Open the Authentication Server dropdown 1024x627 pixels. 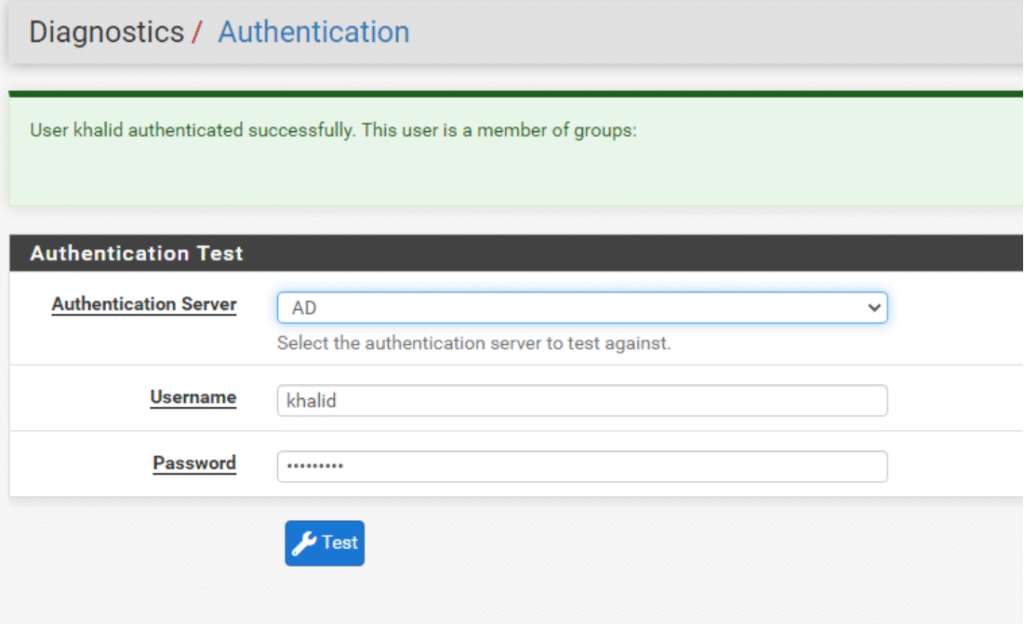[581, 308]
